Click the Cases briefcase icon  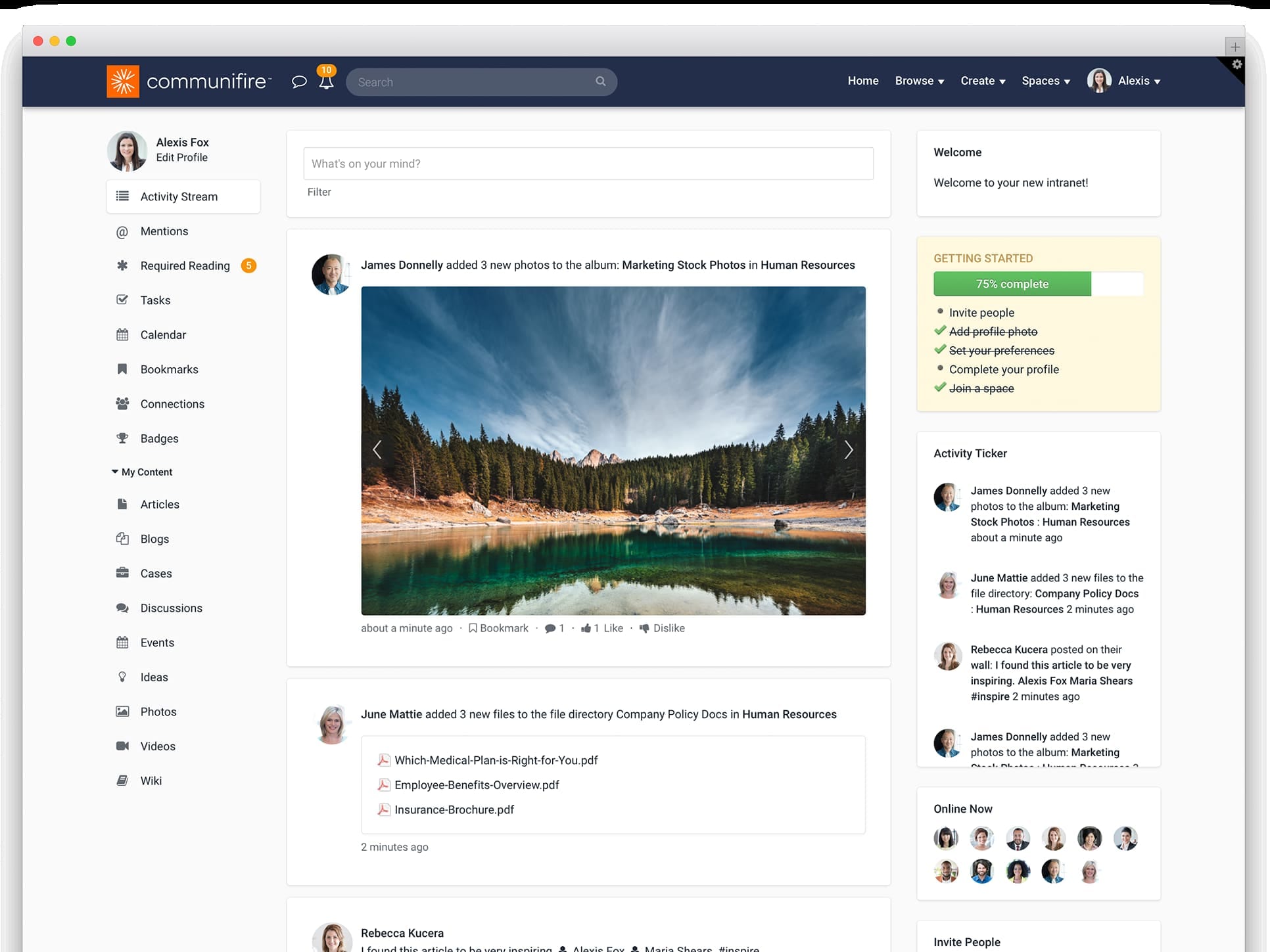pyautogui.click(x=122, y=573)
